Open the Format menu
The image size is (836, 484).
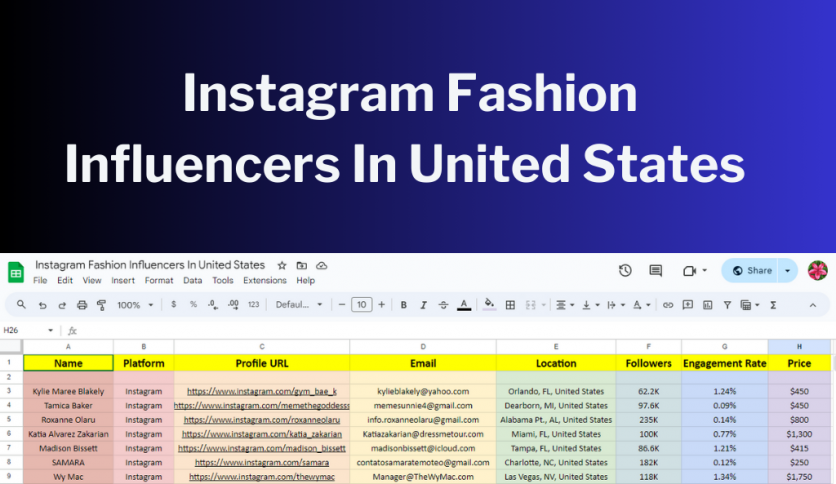click(159, 280)
